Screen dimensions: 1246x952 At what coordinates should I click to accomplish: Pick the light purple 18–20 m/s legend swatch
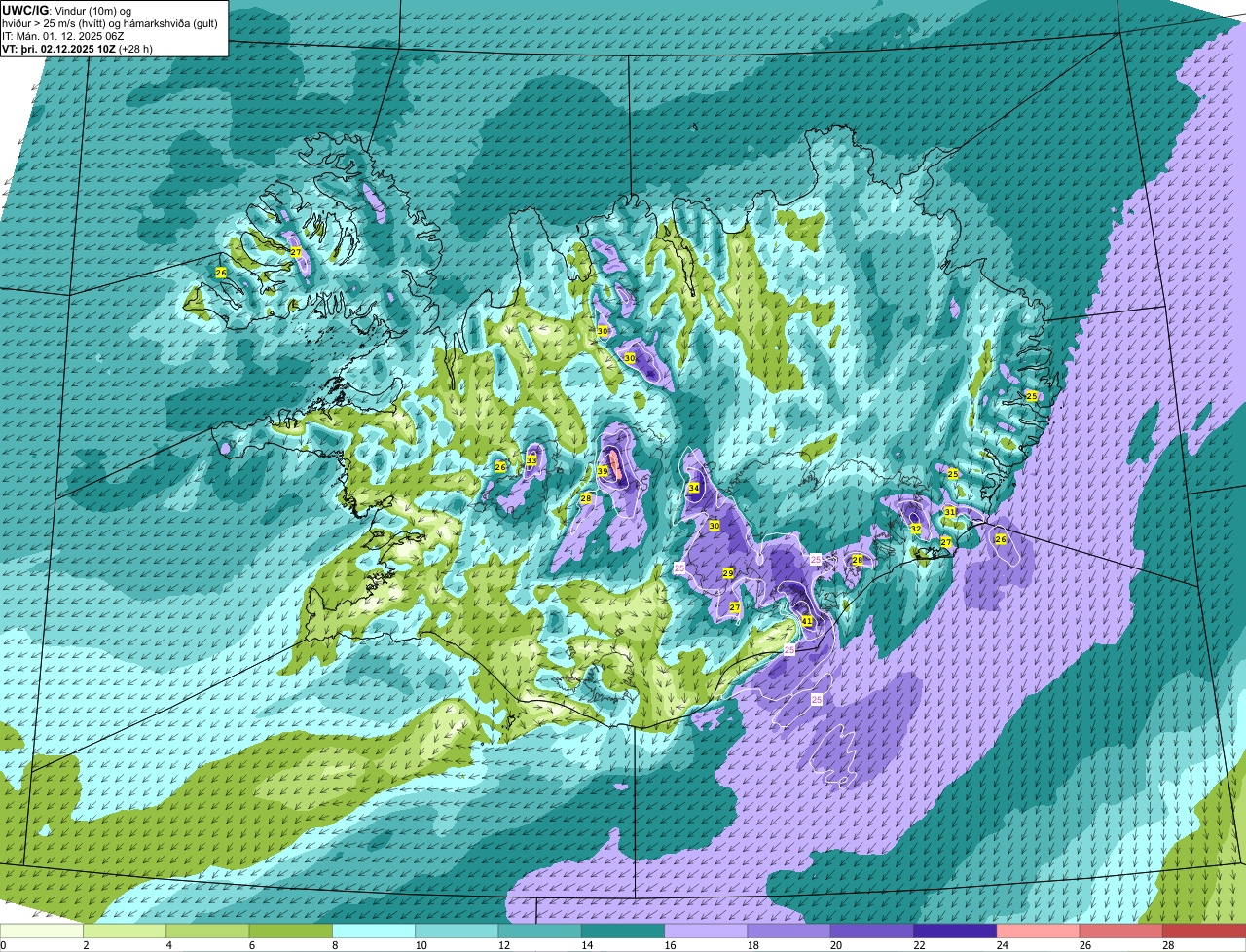point(789,931)
